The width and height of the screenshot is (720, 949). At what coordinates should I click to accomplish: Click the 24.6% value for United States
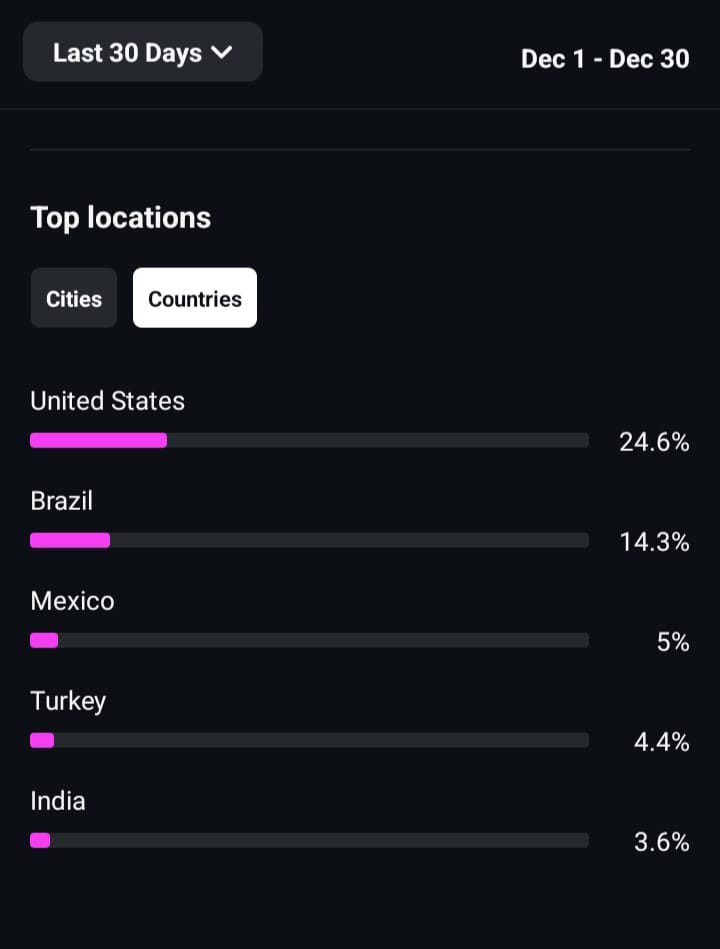click(x=654, y=442)
